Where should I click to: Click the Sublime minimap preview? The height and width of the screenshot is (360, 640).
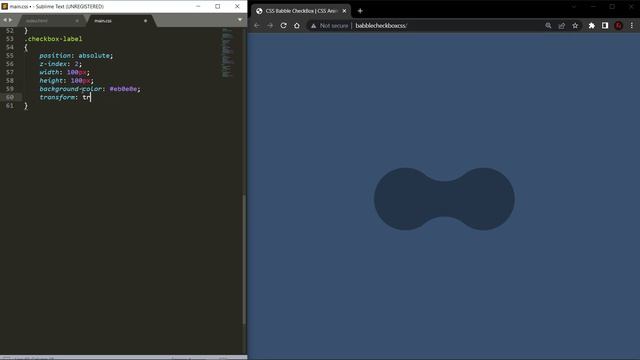227,52
